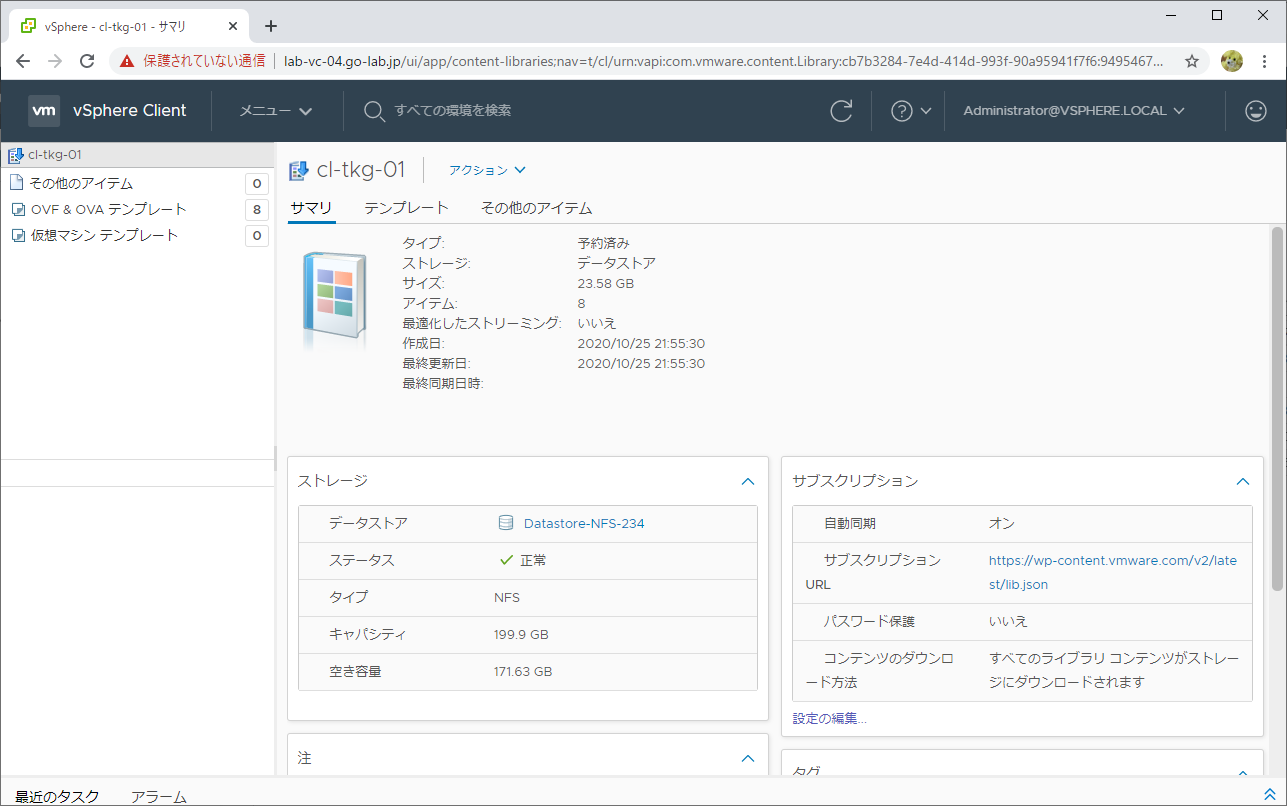This screenshot has width=1287, height=806.
Task: Click the smiley feedback icon
Action: (x=1256, y=111)
